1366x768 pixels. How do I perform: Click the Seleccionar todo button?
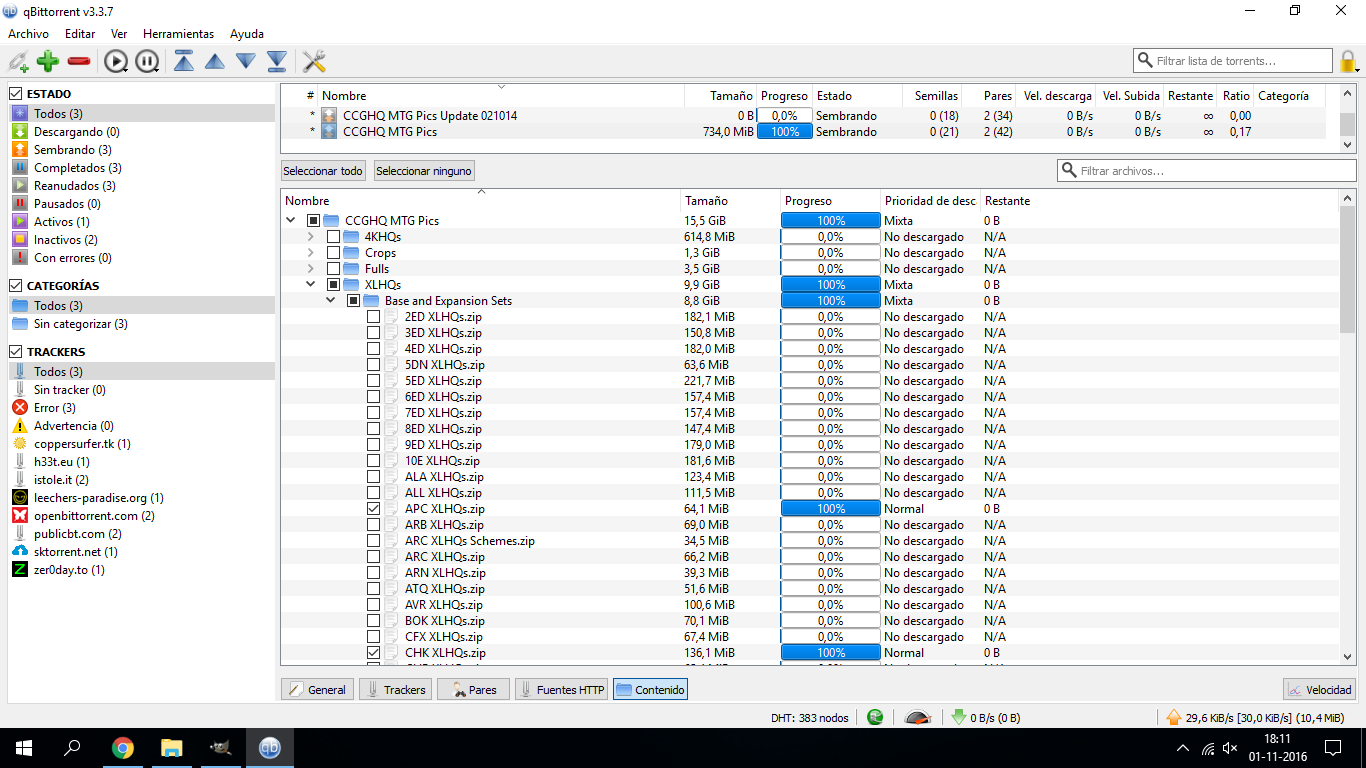[323, 171]
